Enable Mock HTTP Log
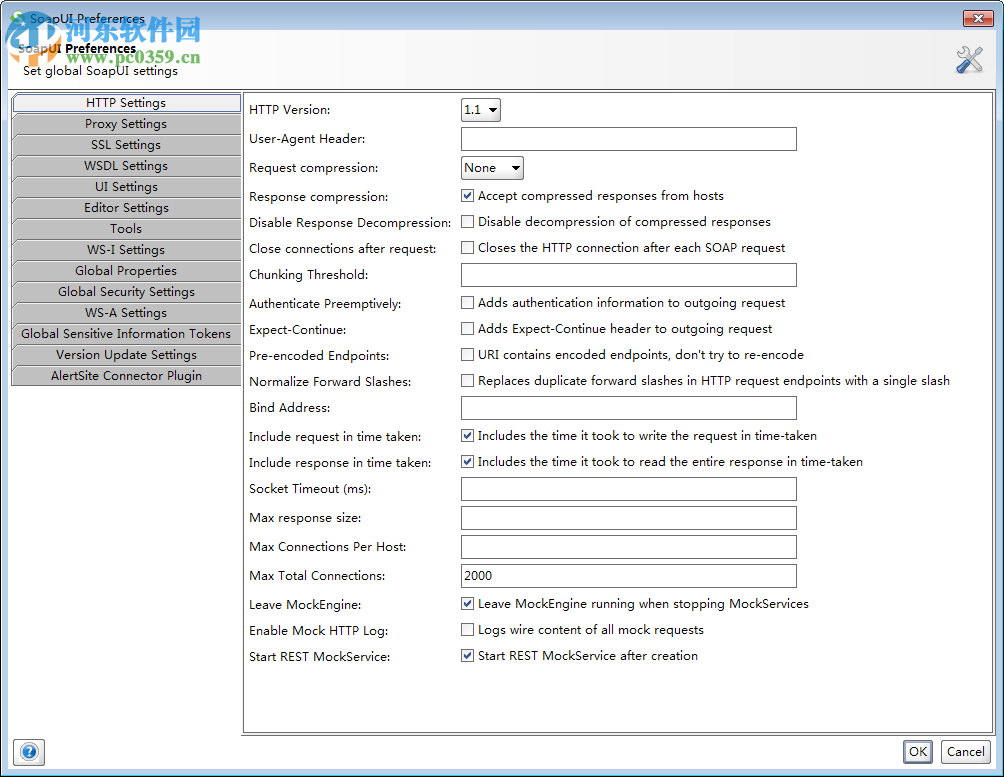Image resolution: width=1004 pixels, height=777 pixels. [x=467, y=629]
